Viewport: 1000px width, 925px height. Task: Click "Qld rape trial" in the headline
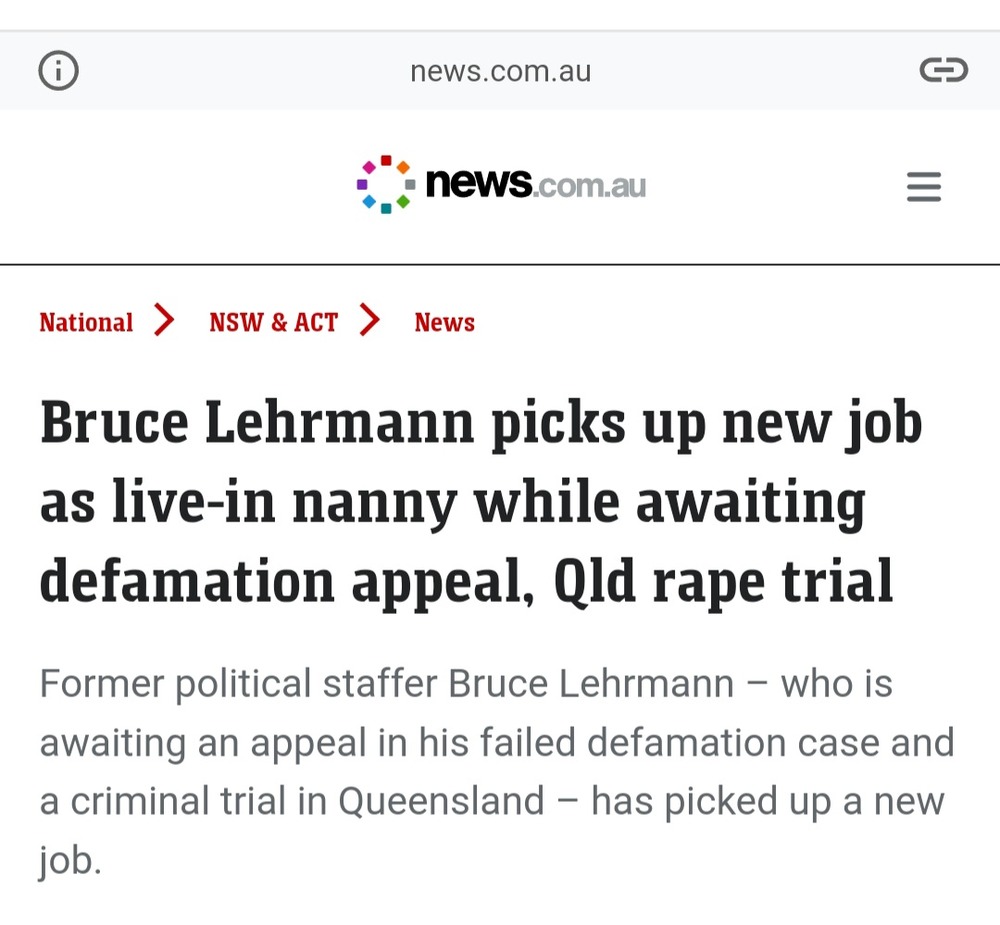pos(723,581)
